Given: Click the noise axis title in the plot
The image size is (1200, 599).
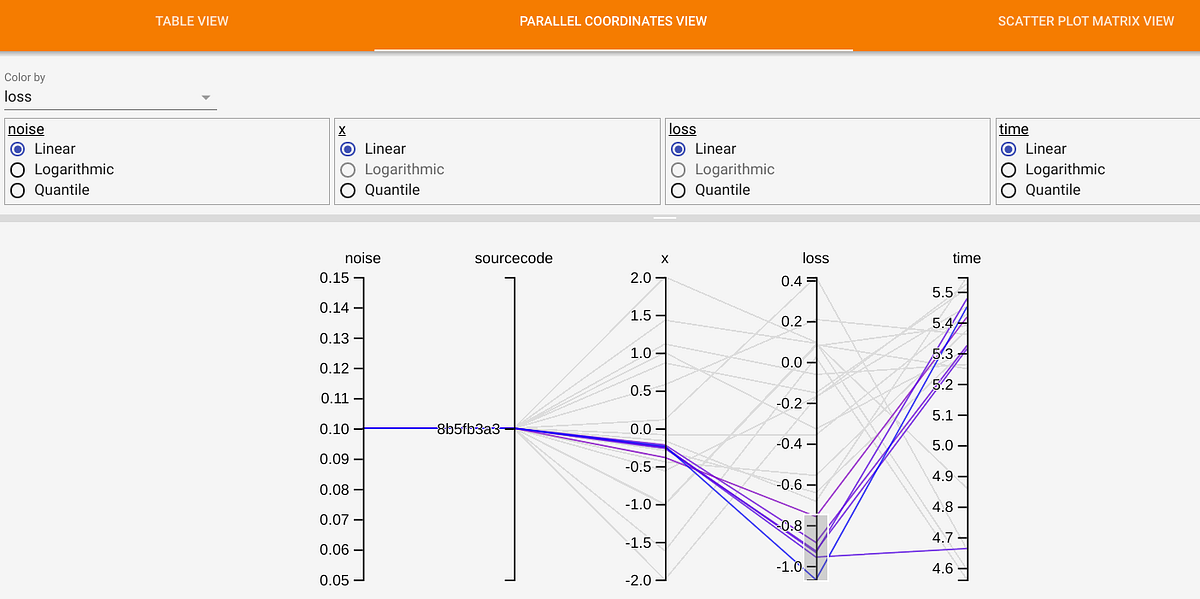Looking at the screenshot, I should point(362,258).
